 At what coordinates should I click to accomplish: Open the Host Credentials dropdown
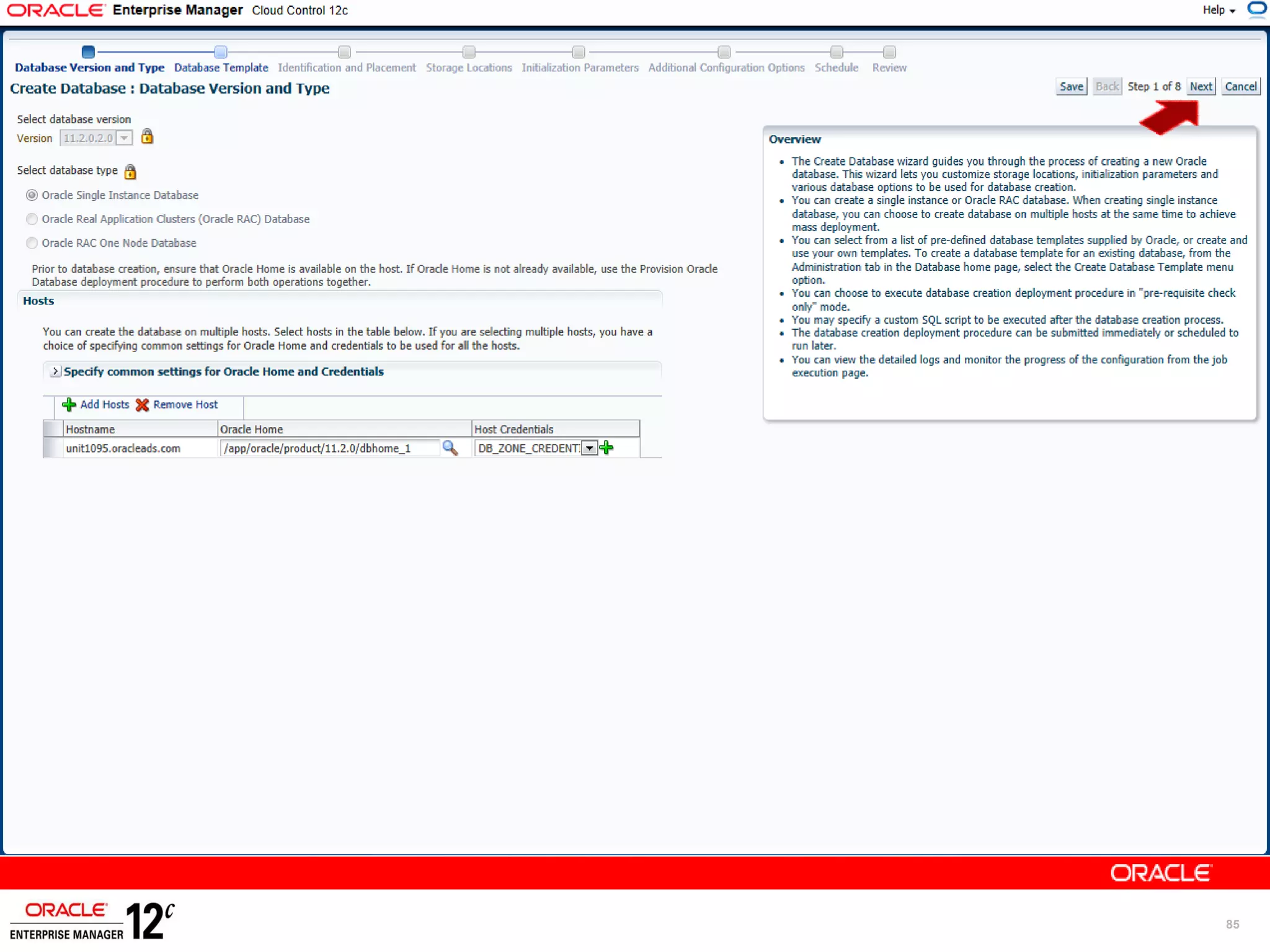pyautogui.click(x=589, y=448)
